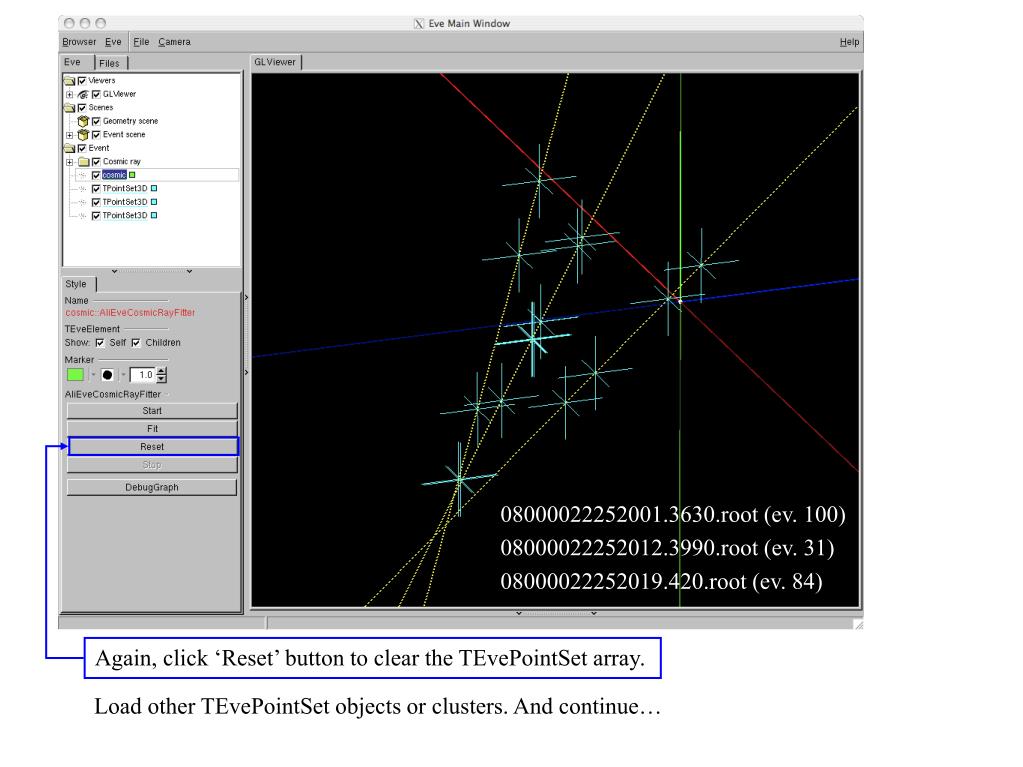The width and height of the screenshot is (1023, 767).
Task: Disable Show Children checkbox
Action: click(x=136, y=342)
